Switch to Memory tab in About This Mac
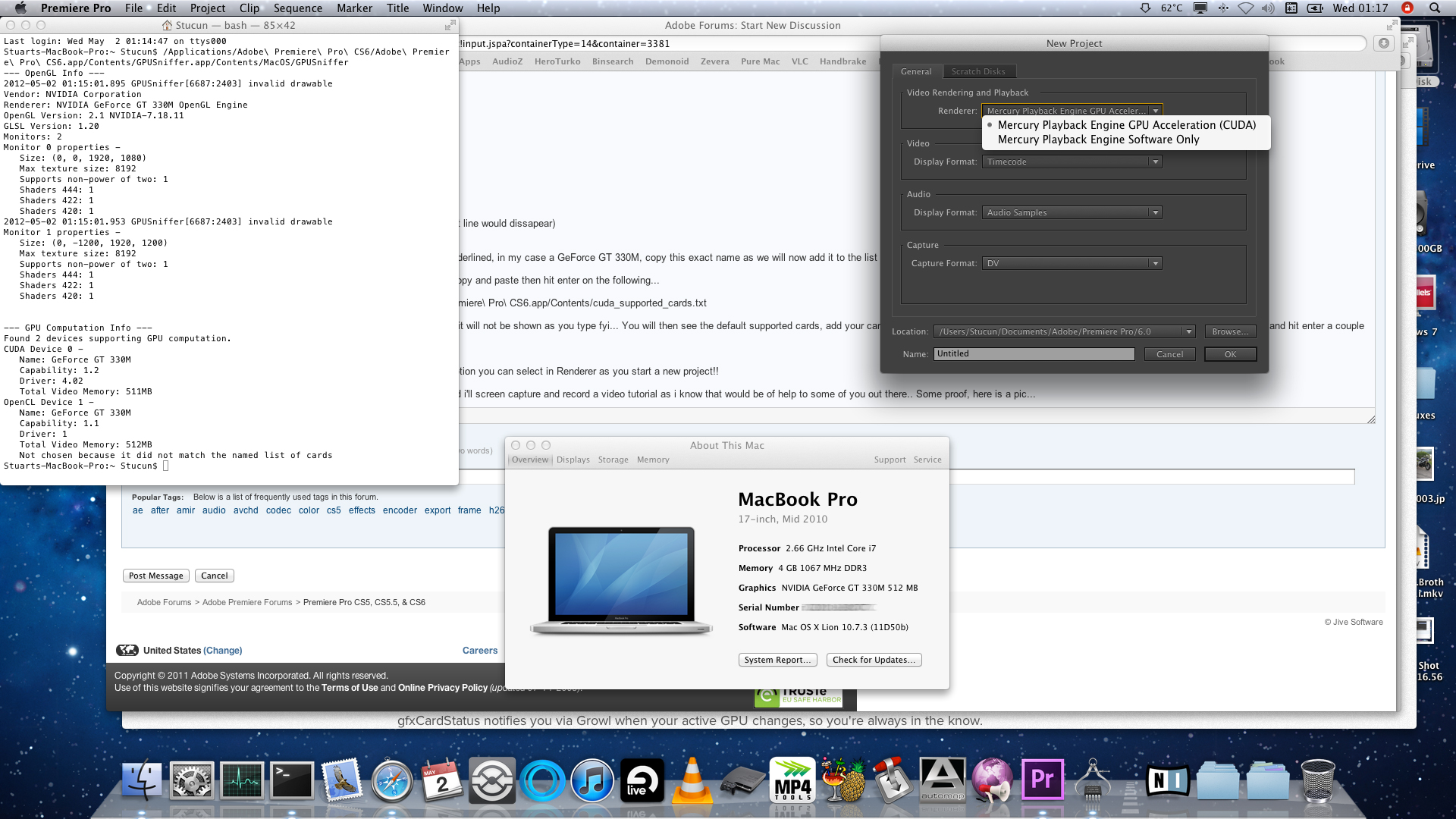Viewport: 1456px width, 819px height. tap(653, 459)
